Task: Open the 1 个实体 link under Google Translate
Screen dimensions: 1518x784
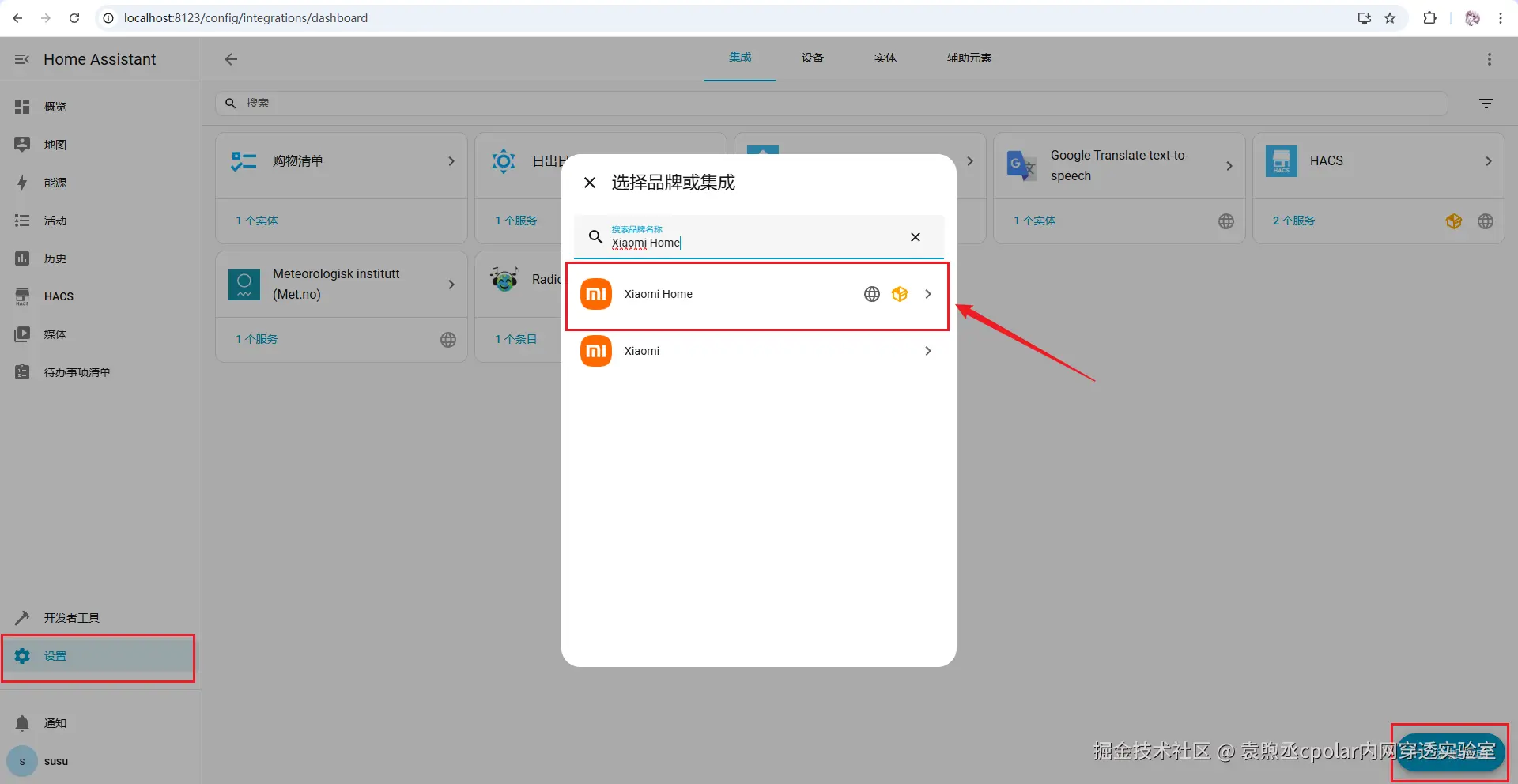Action: (x=1035, y=221)
